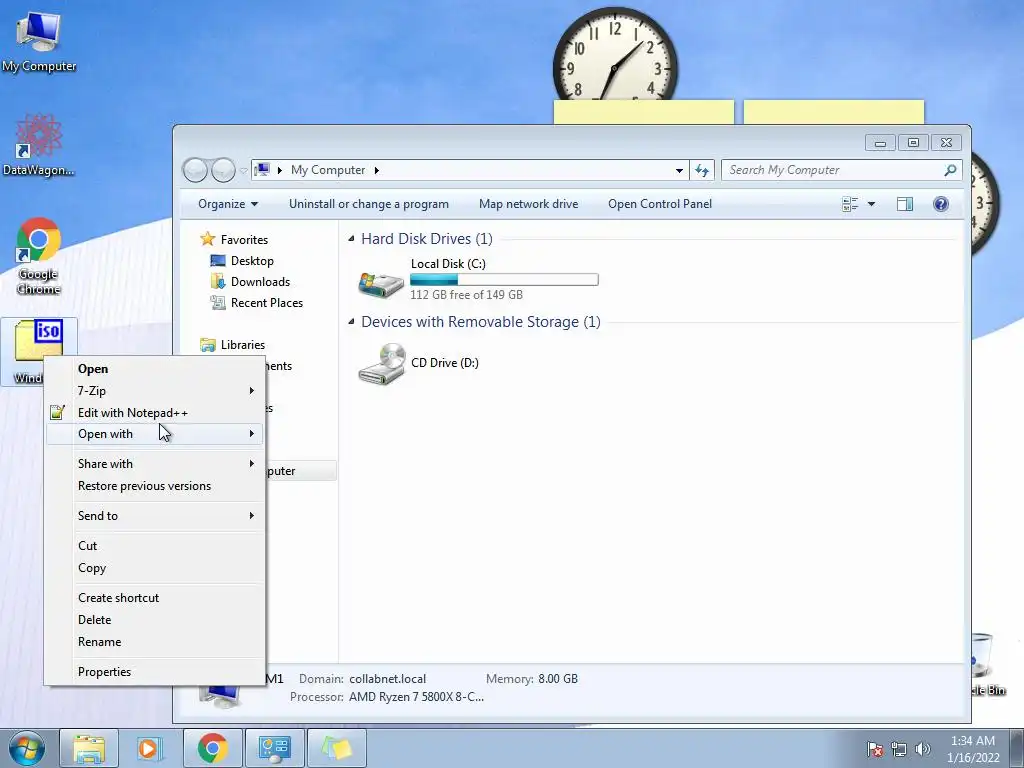Open Properties from the context menu
1024x768 pixels.
click(155, 672)
